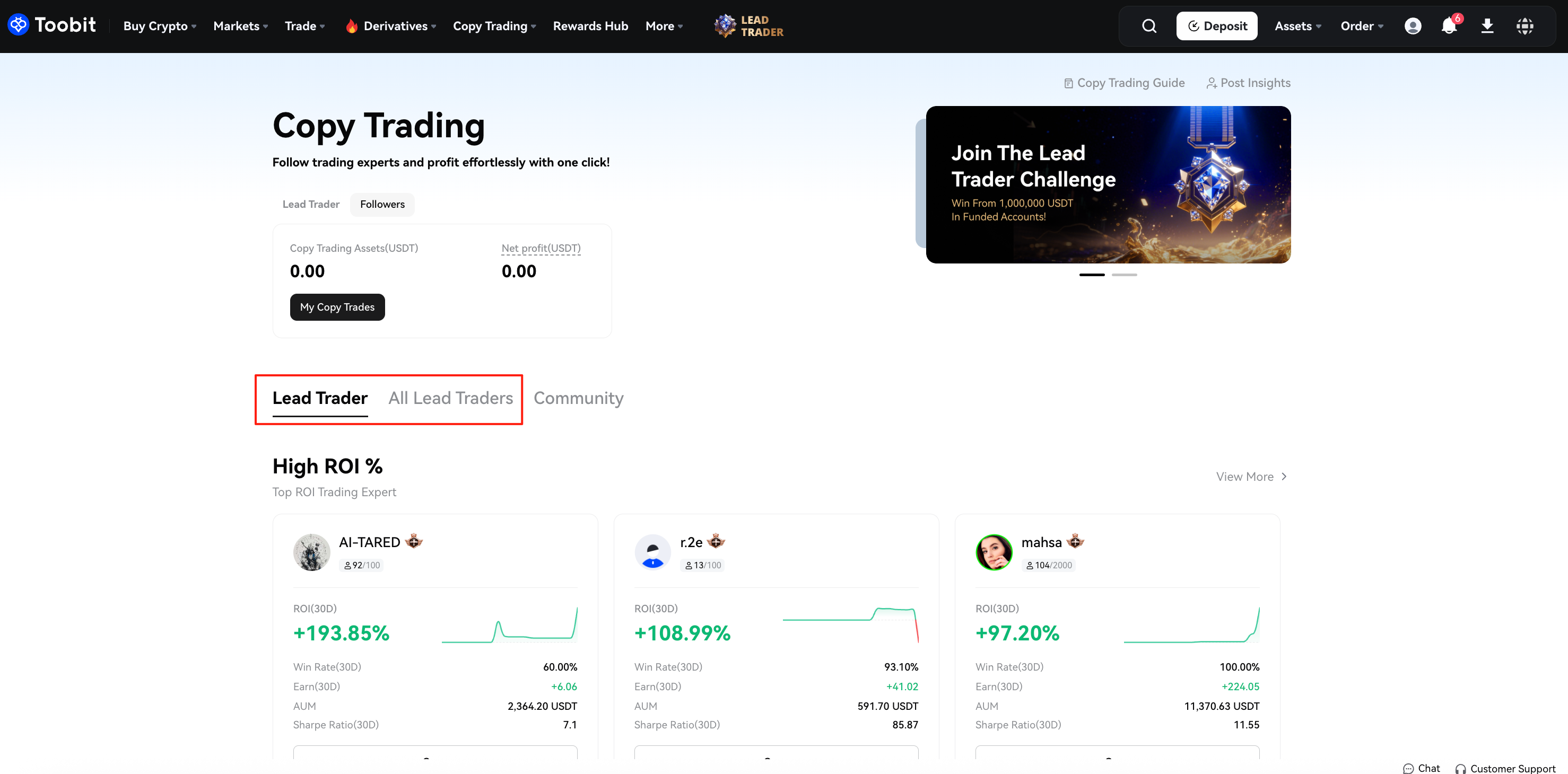Viewport: 1568px width, 774px height.
Task: Click the download app icon
Action: tap(1487, 25)
